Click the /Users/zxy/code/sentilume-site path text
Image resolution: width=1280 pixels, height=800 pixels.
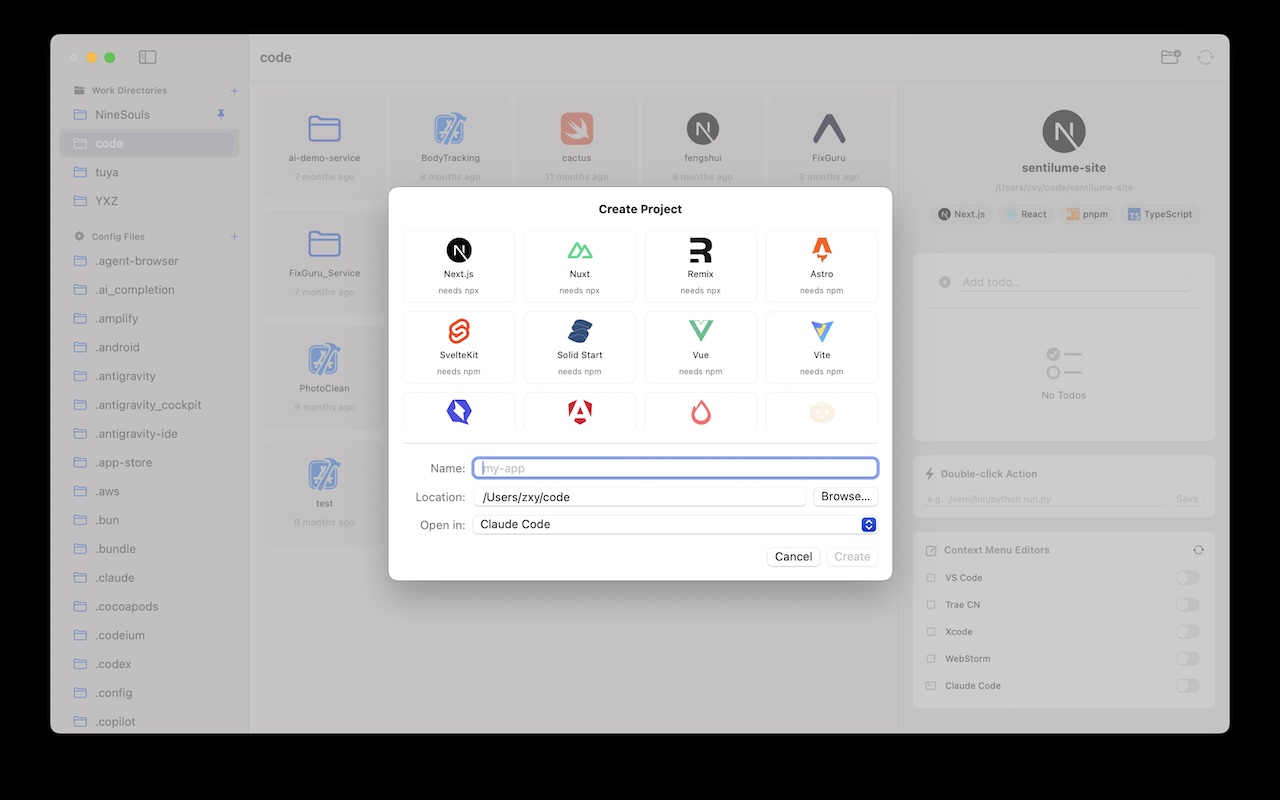coord(1064,188)
